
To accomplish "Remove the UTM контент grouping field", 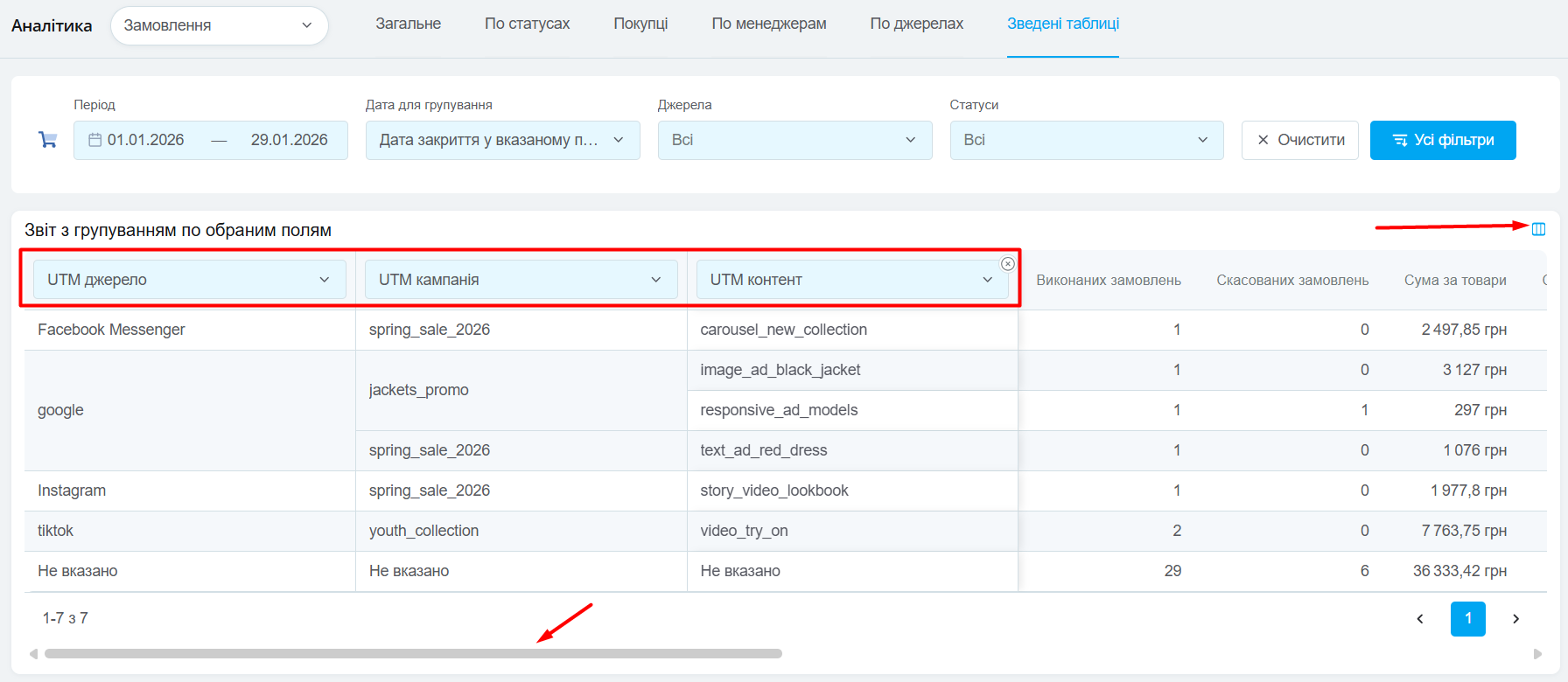I will tap(1008, 264).
